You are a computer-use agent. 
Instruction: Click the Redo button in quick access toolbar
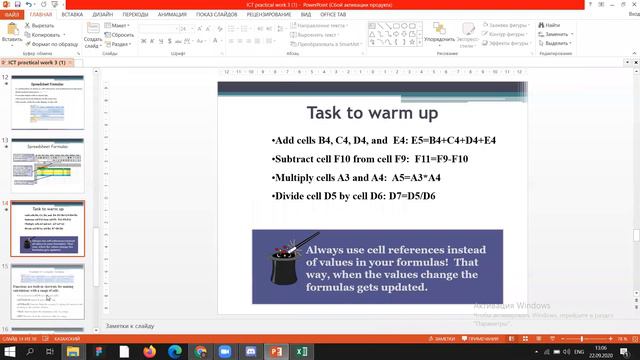(43, 4)
